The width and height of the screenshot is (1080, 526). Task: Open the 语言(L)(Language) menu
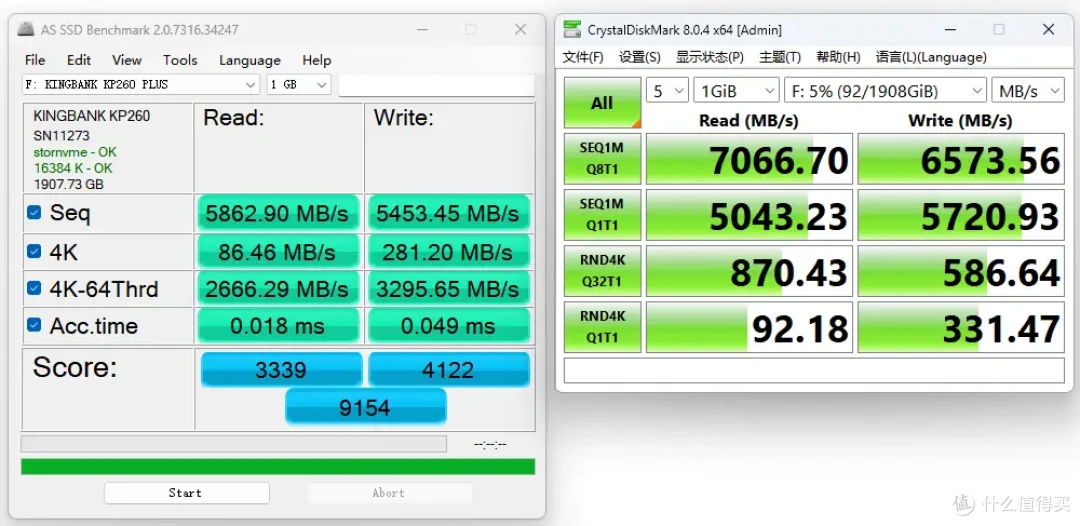pos(931,57)
